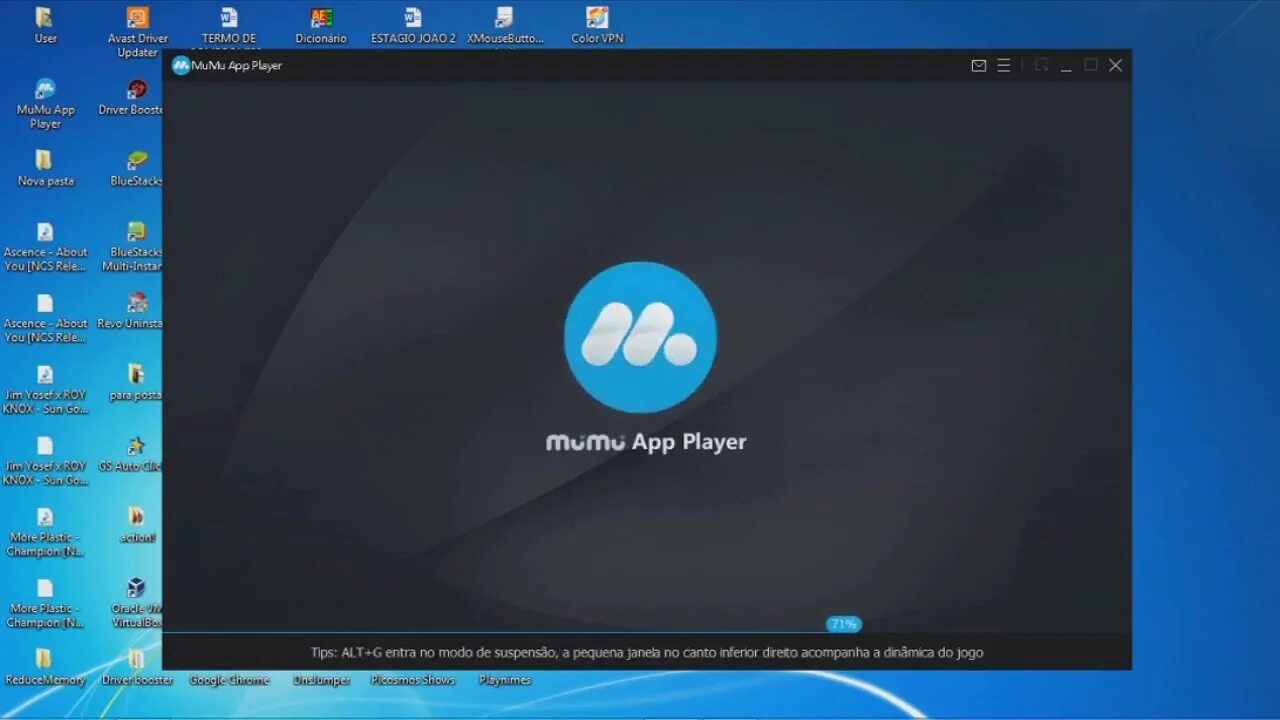Select the TERMO DE Word document icon
Screen dimensions: 1280x720
[229, 28]
